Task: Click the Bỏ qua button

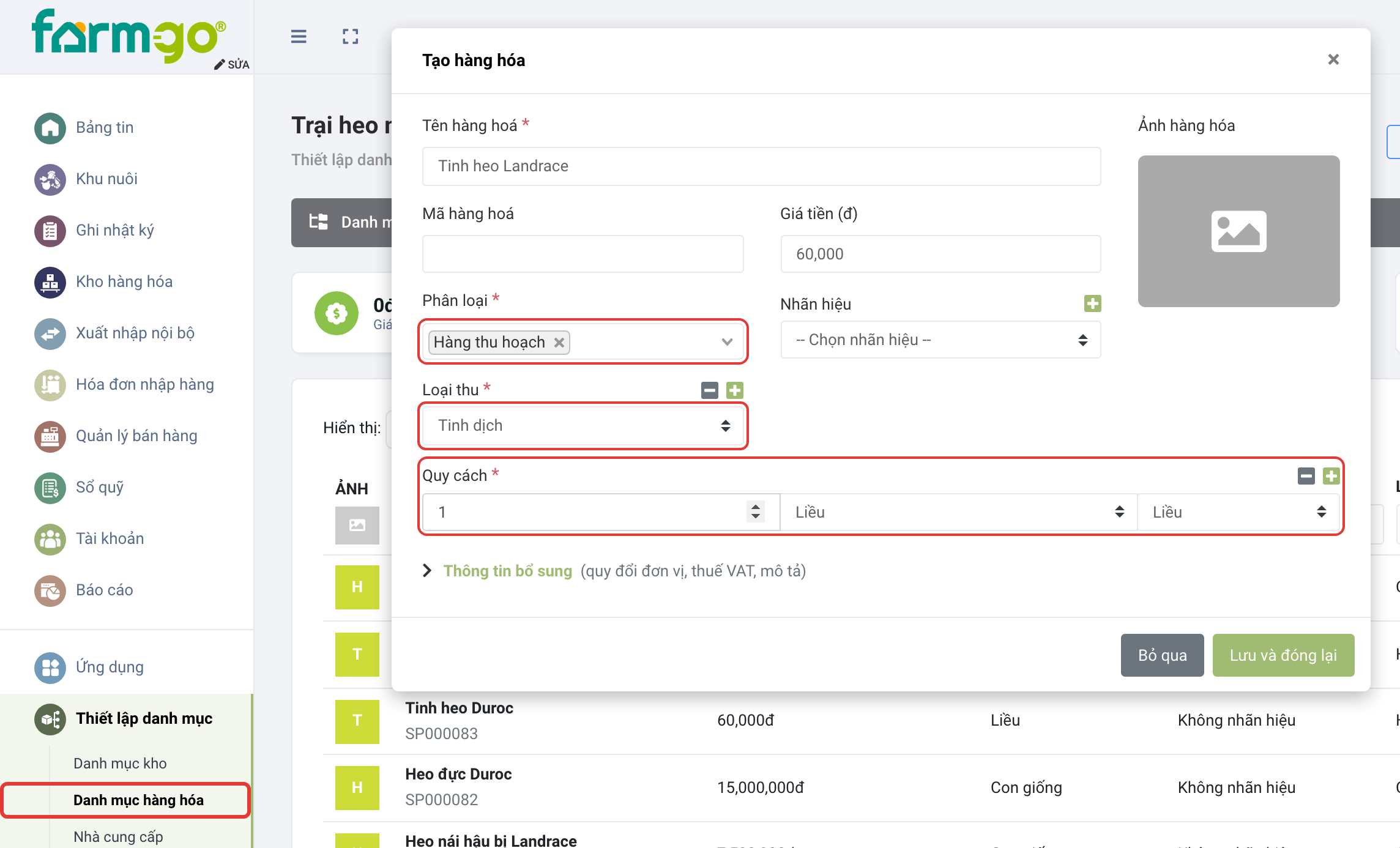Action: point(1162,655)
